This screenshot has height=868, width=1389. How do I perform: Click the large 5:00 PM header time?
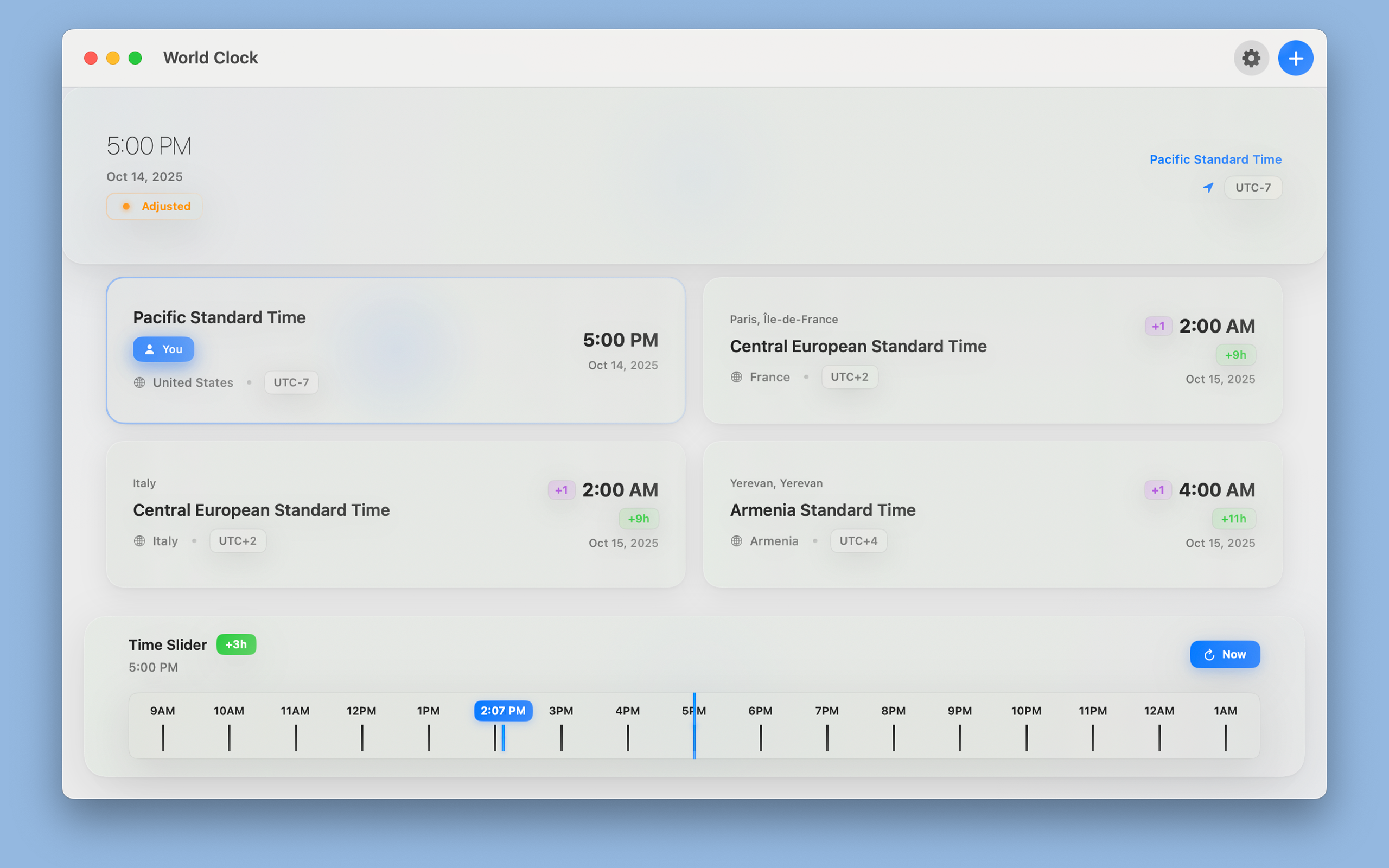[x=149, y=146]
